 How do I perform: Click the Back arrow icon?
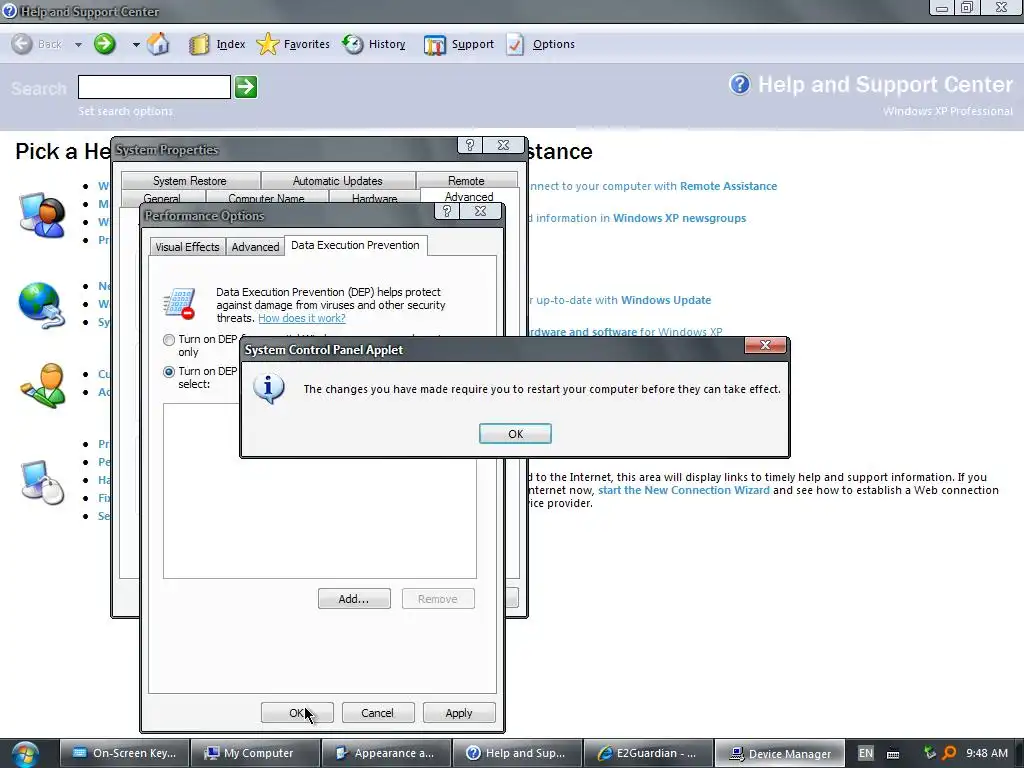[22, 44]
